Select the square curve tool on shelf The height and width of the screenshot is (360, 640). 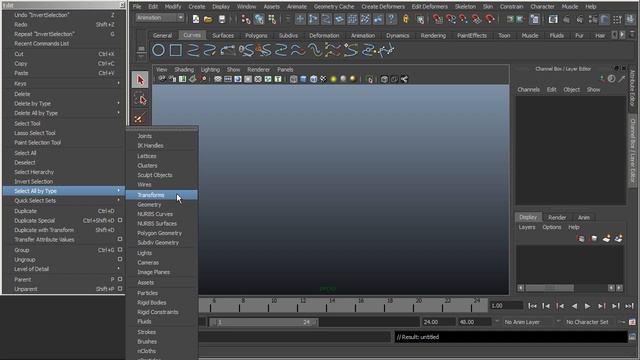[176, 50]
